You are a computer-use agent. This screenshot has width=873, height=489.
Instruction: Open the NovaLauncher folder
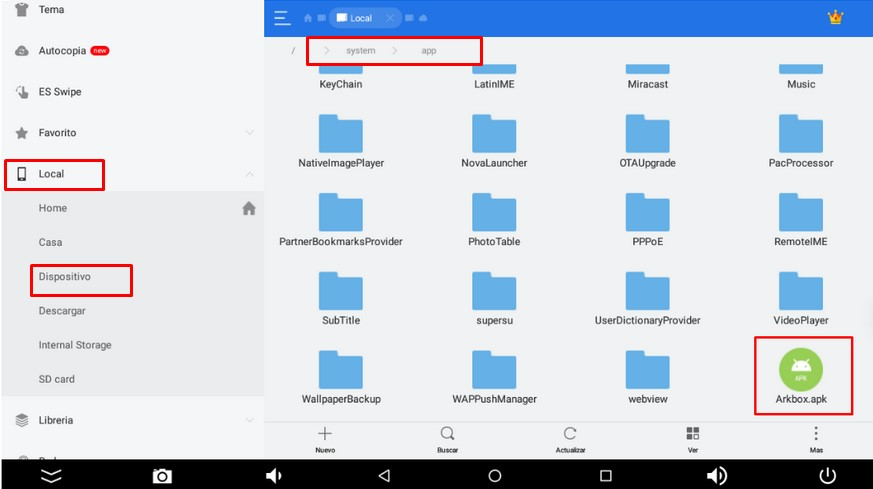coord(494,141)
